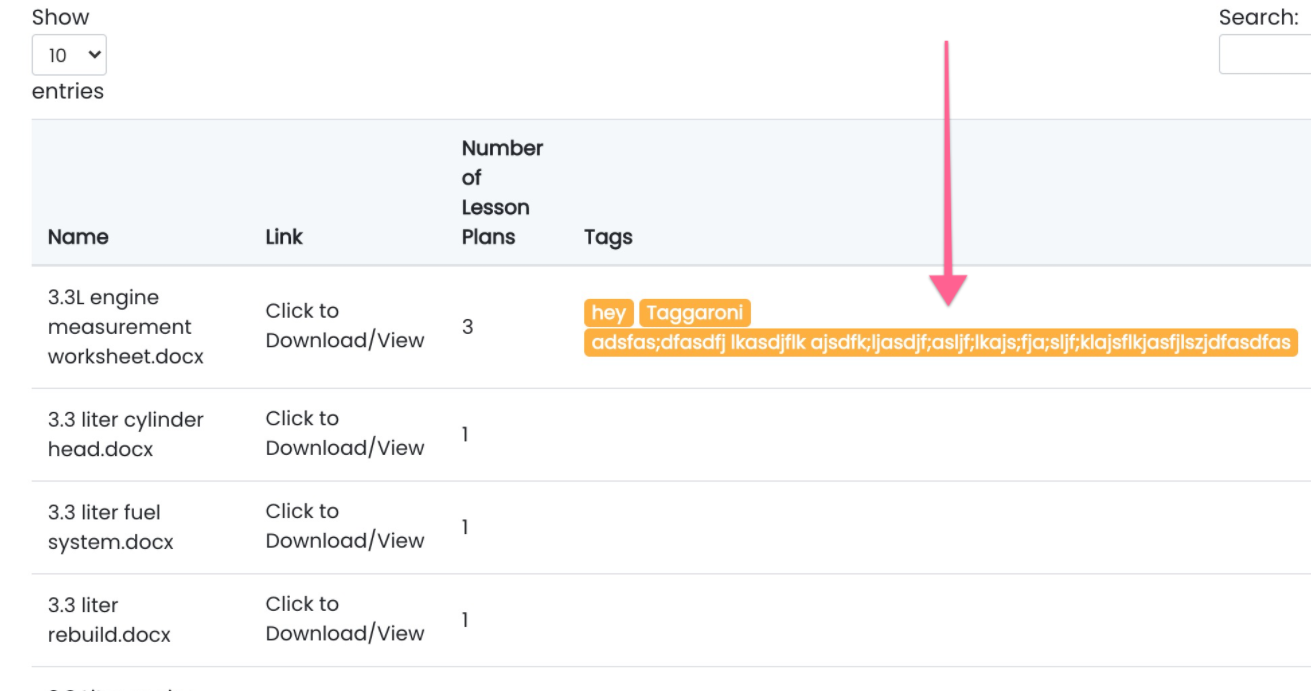1311x691 pixels.
Task: Sort table by Link column header
Action: coord(284,237)
